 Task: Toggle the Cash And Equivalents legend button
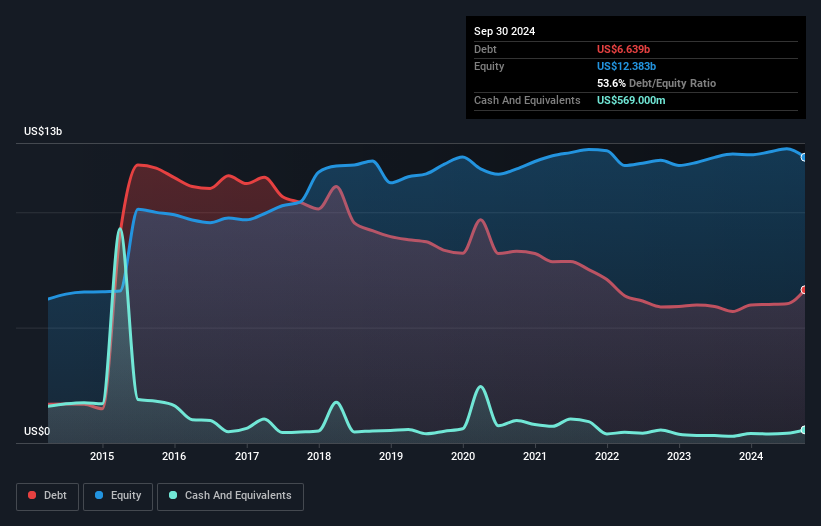click(230, 496)
